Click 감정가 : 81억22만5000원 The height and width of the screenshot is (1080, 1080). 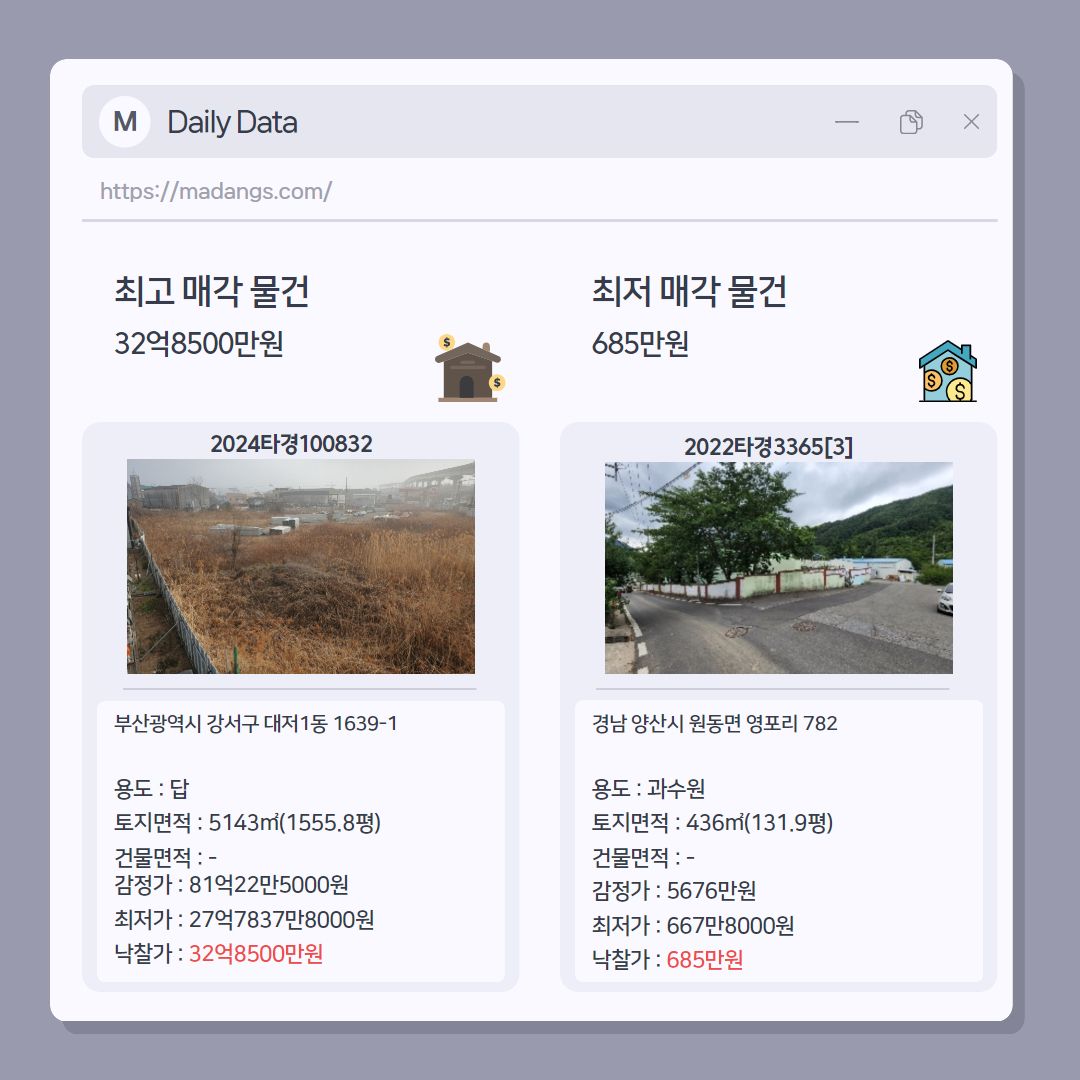click(x=231, y=884)
